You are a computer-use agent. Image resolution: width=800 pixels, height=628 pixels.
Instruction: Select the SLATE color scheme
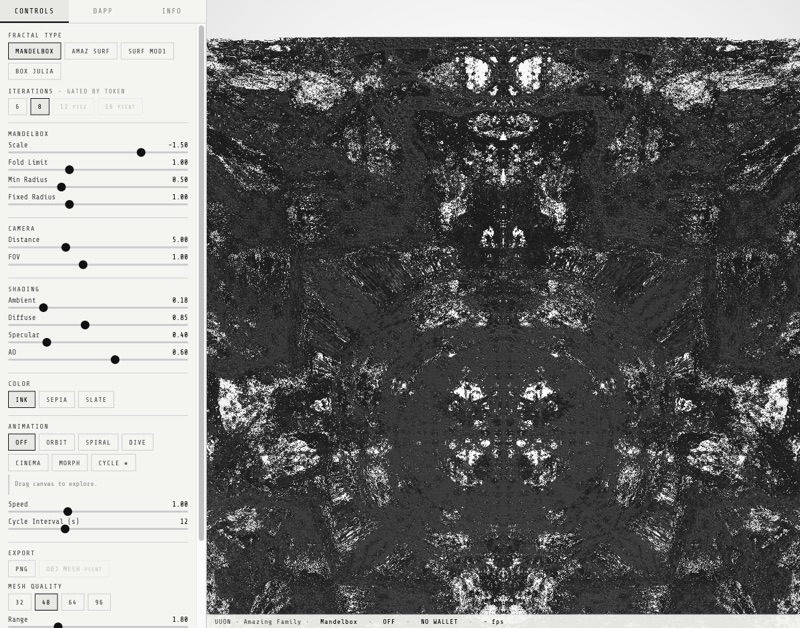pyautogui.click(x=96, y=399)
